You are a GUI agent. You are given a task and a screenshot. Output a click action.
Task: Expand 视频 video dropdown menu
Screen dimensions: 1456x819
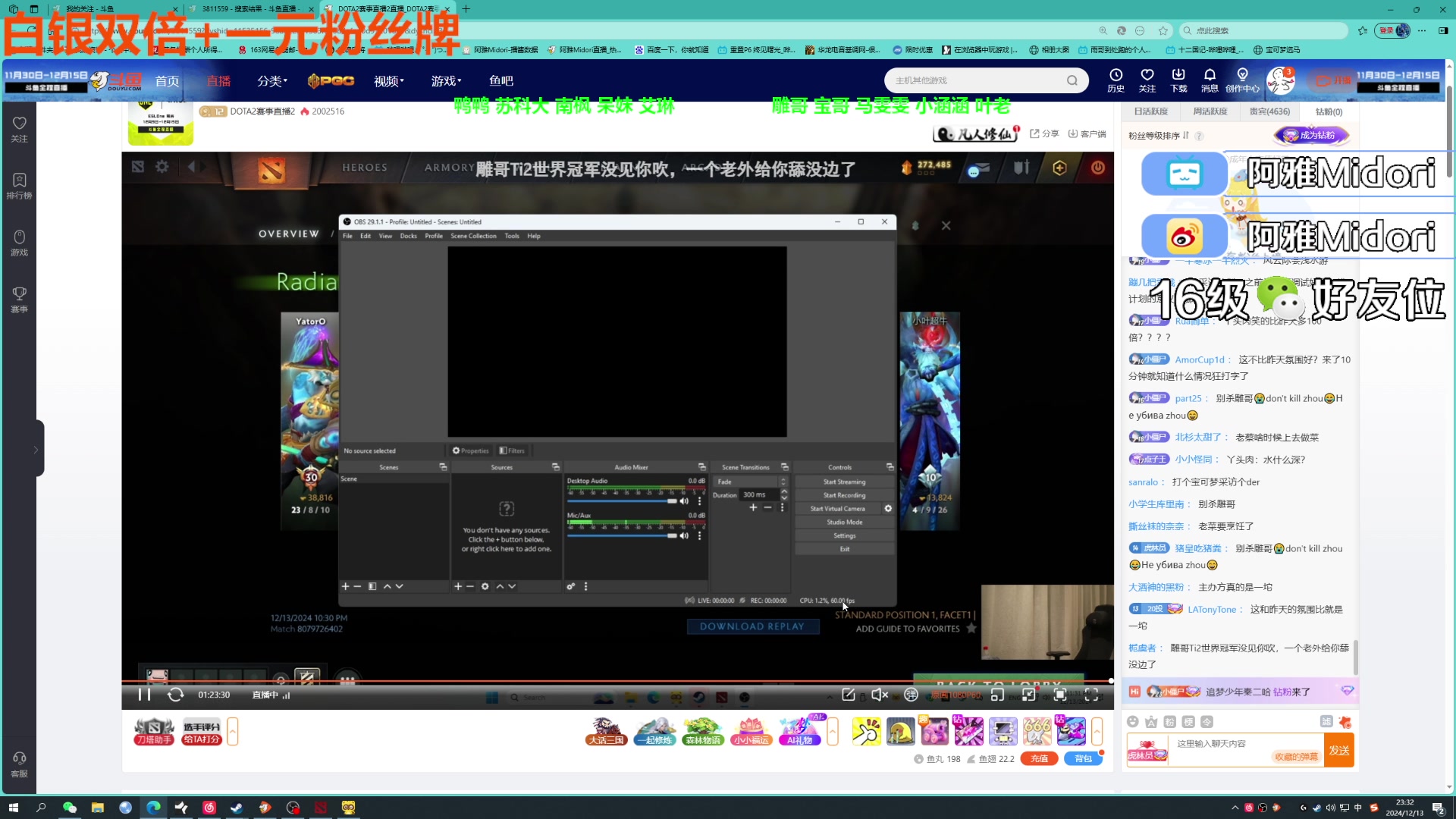pyautogui.click(x=388, y=81)
